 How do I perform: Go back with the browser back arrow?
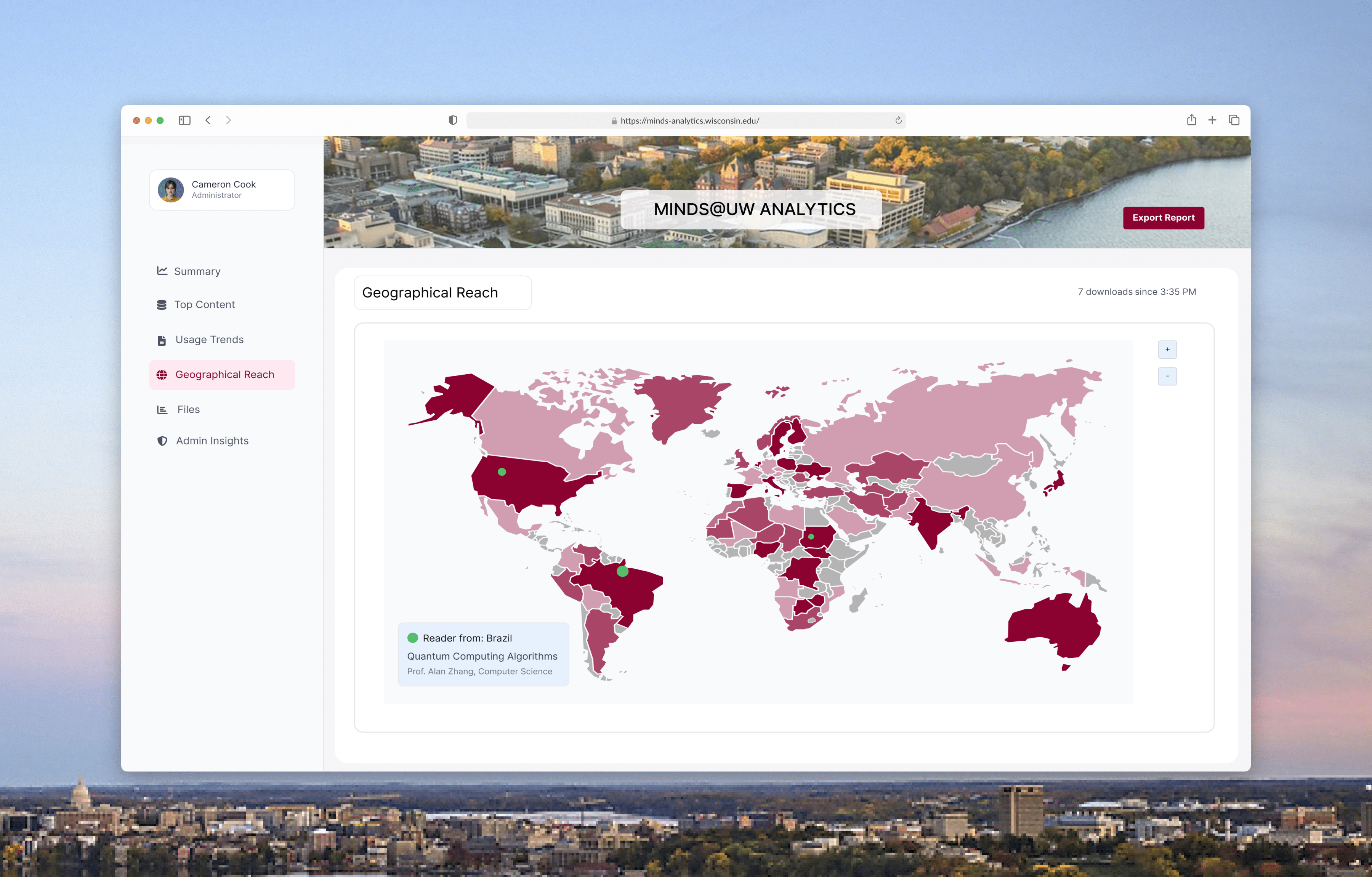[208, 120]
